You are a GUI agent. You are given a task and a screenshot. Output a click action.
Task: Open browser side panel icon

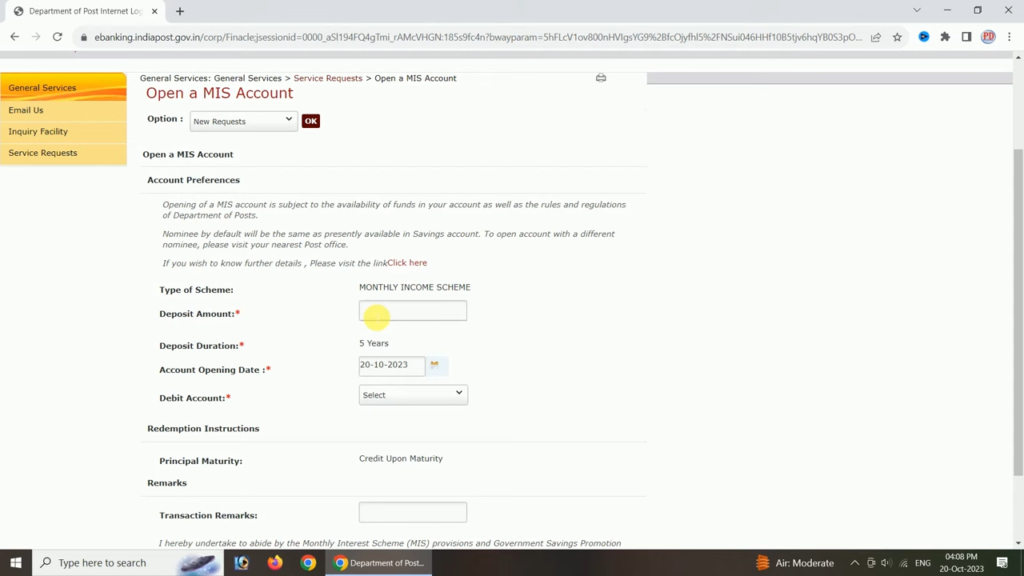point(966,37)
